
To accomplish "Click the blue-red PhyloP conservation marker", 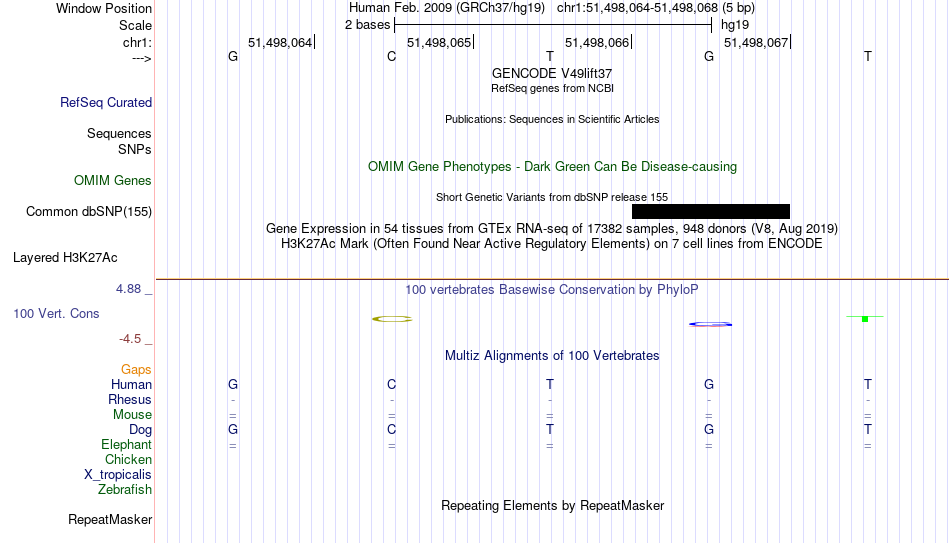I will (710, 324).
